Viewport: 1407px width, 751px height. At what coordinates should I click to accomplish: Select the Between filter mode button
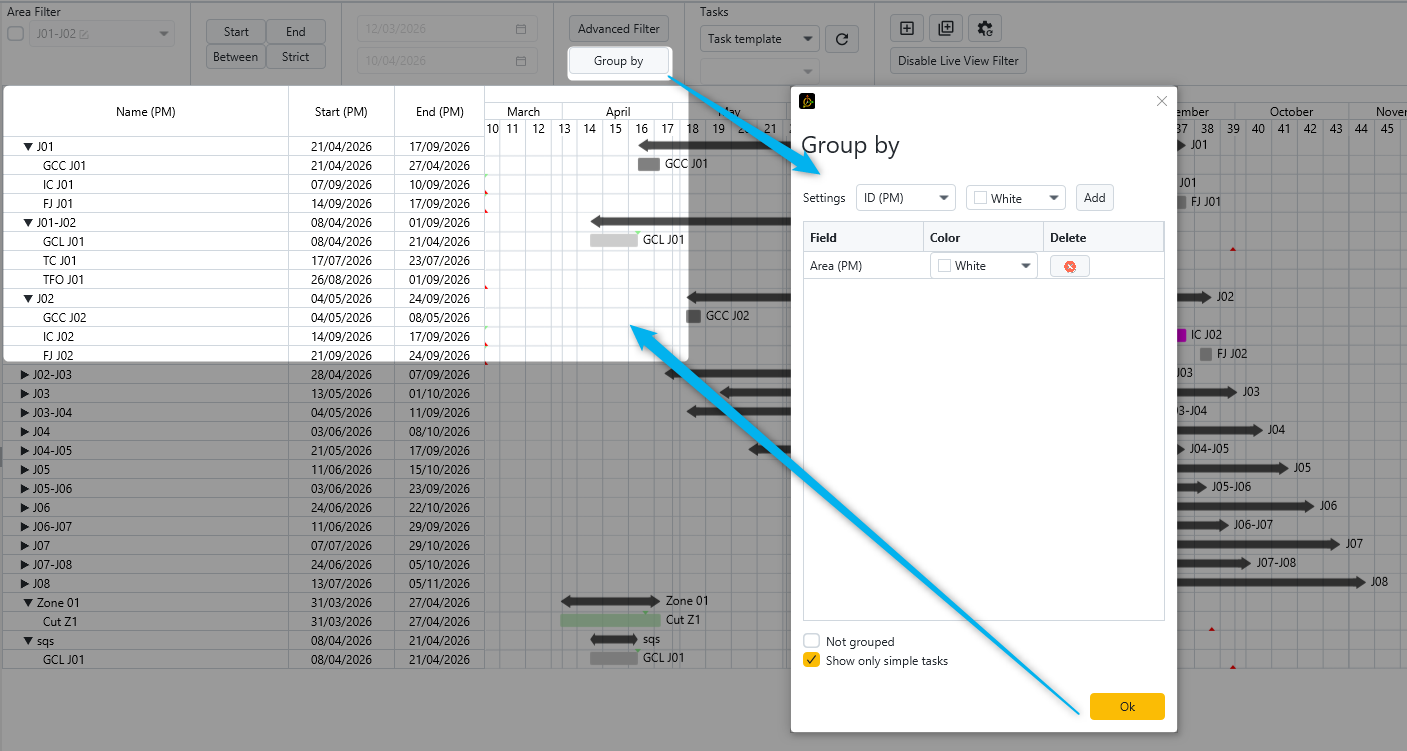(x=236, y=57)
